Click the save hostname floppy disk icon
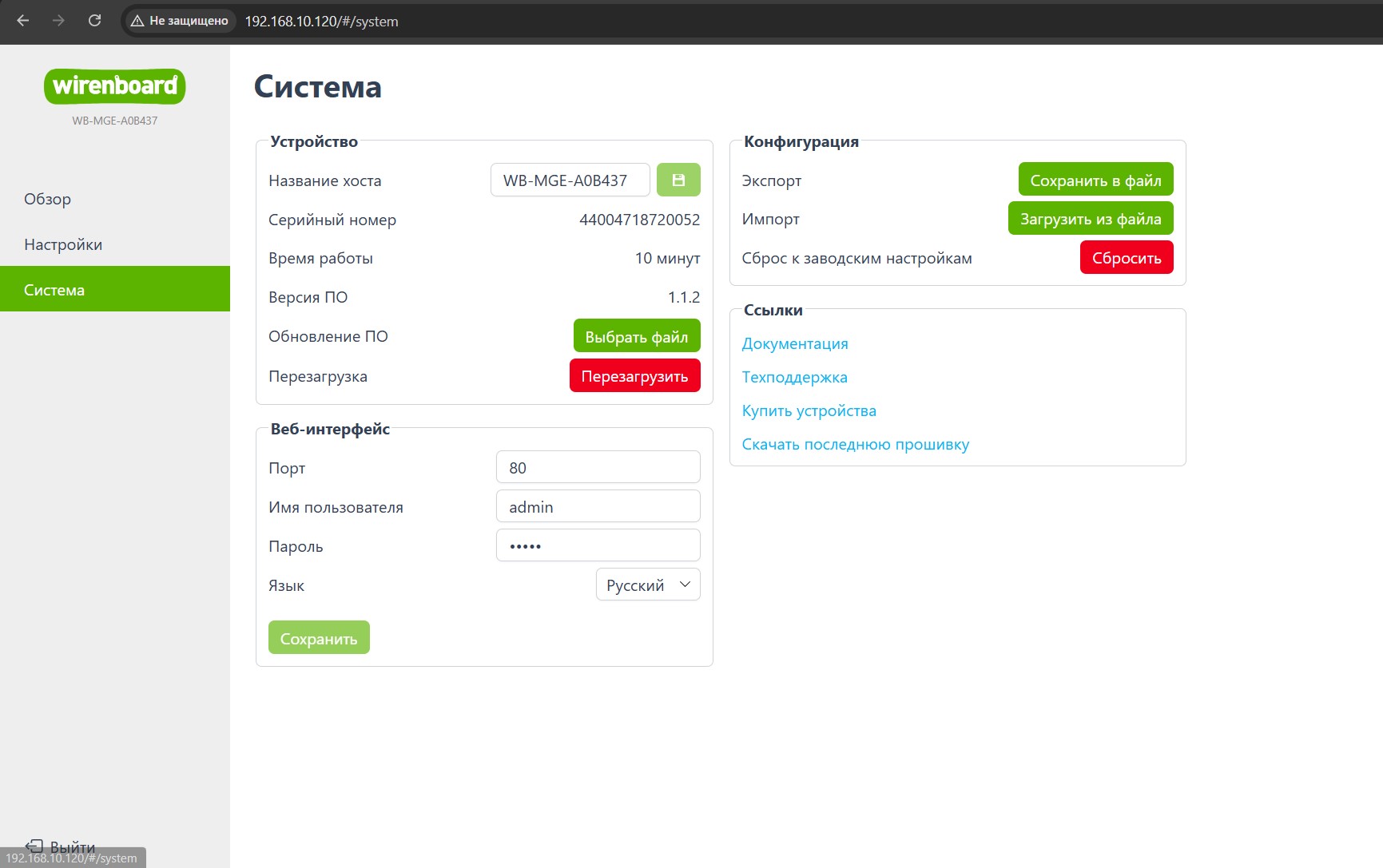This screenshot has height=868, width=1383. coord(678,180)
